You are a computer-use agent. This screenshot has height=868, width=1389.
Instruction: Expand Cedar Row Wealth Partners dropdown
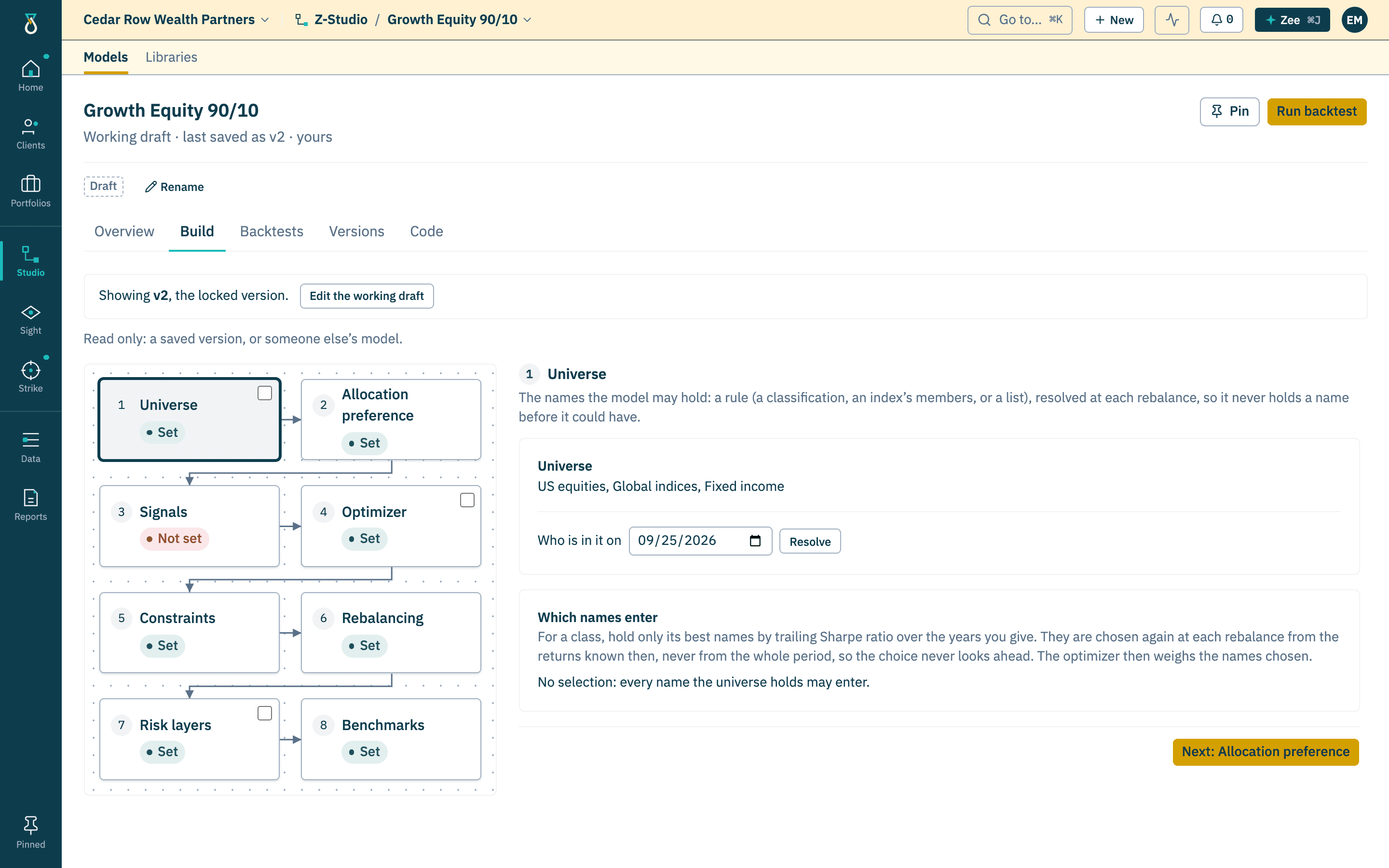click(x=176, y=19)
